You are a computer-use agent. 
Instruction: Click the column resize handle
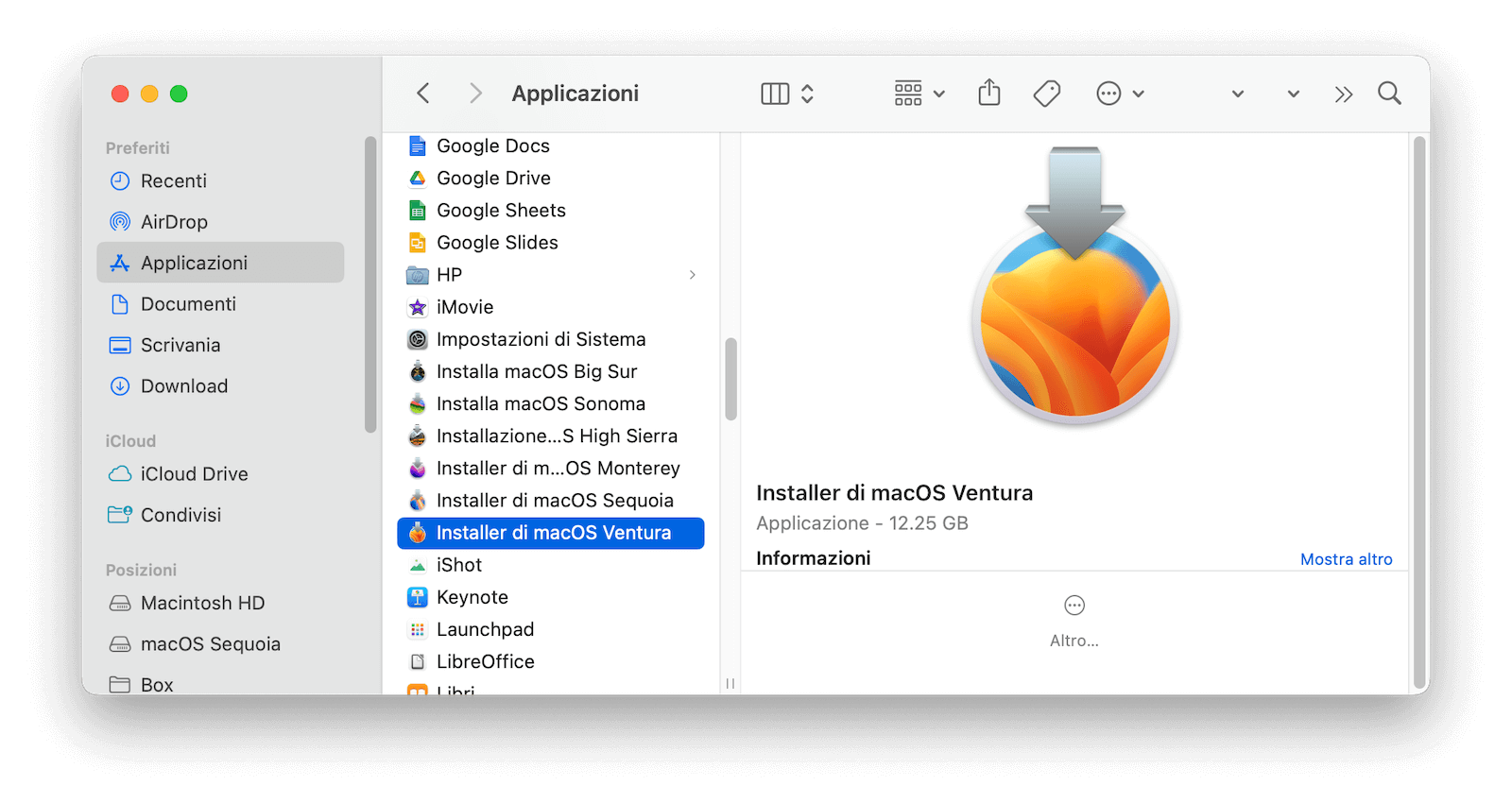pos(730,683)
